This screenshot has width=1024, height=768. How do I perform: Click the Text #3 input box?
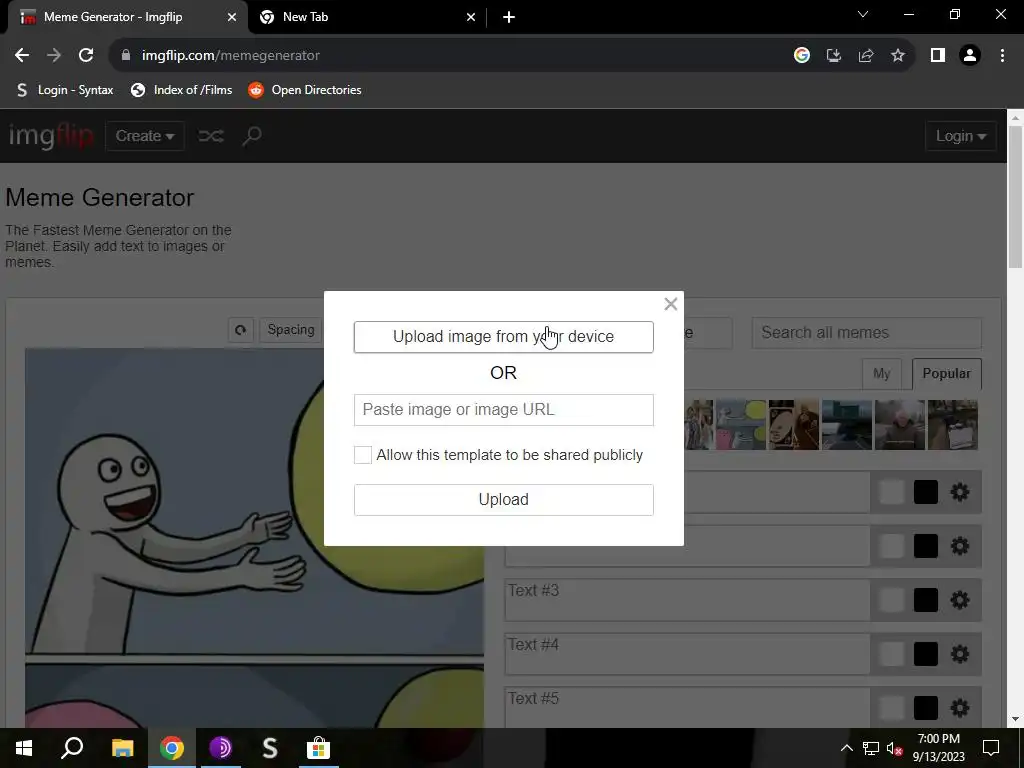[687, 600]
